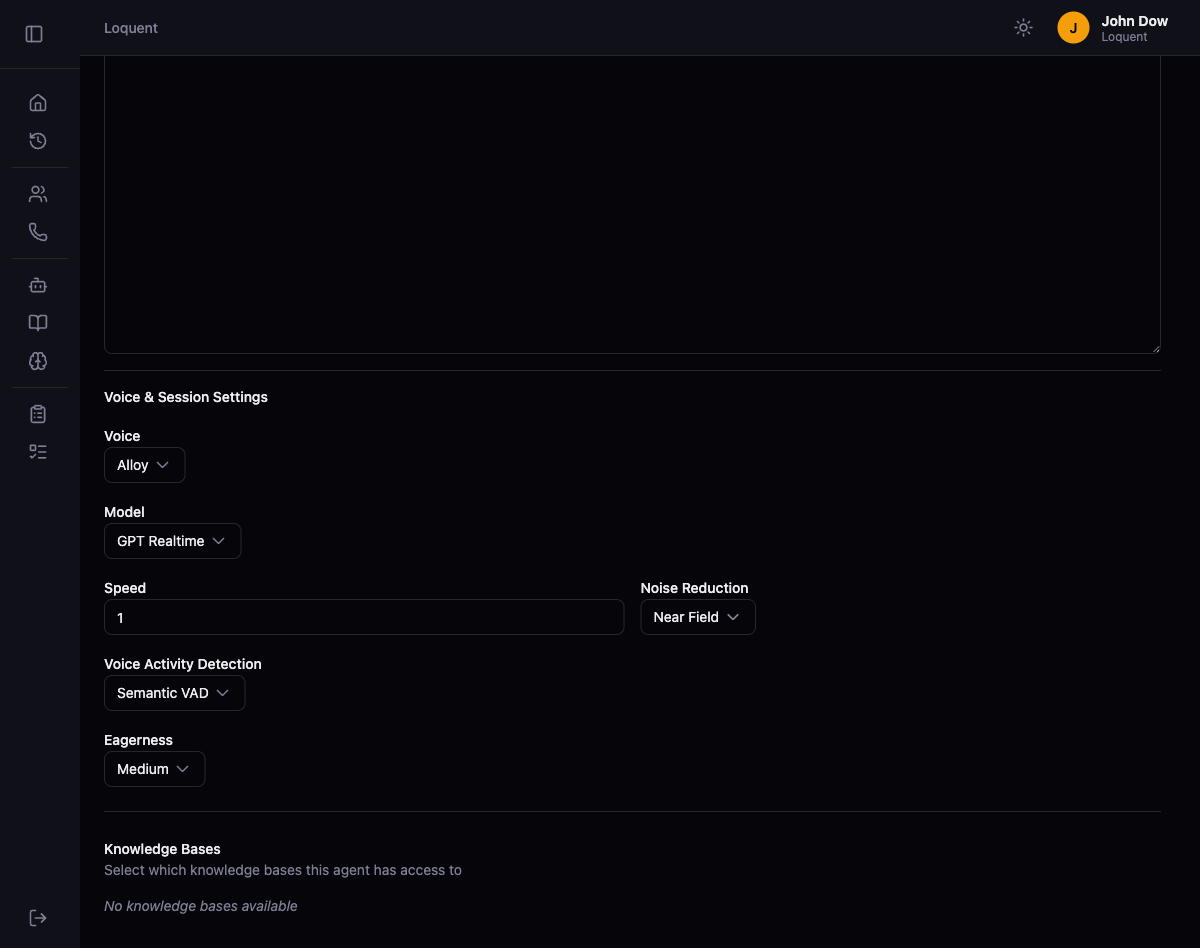The height and width of the screenshot is (948, 1200).
Task: Collapse the sidebar using the panel toggle
Action: pos(34,33)
